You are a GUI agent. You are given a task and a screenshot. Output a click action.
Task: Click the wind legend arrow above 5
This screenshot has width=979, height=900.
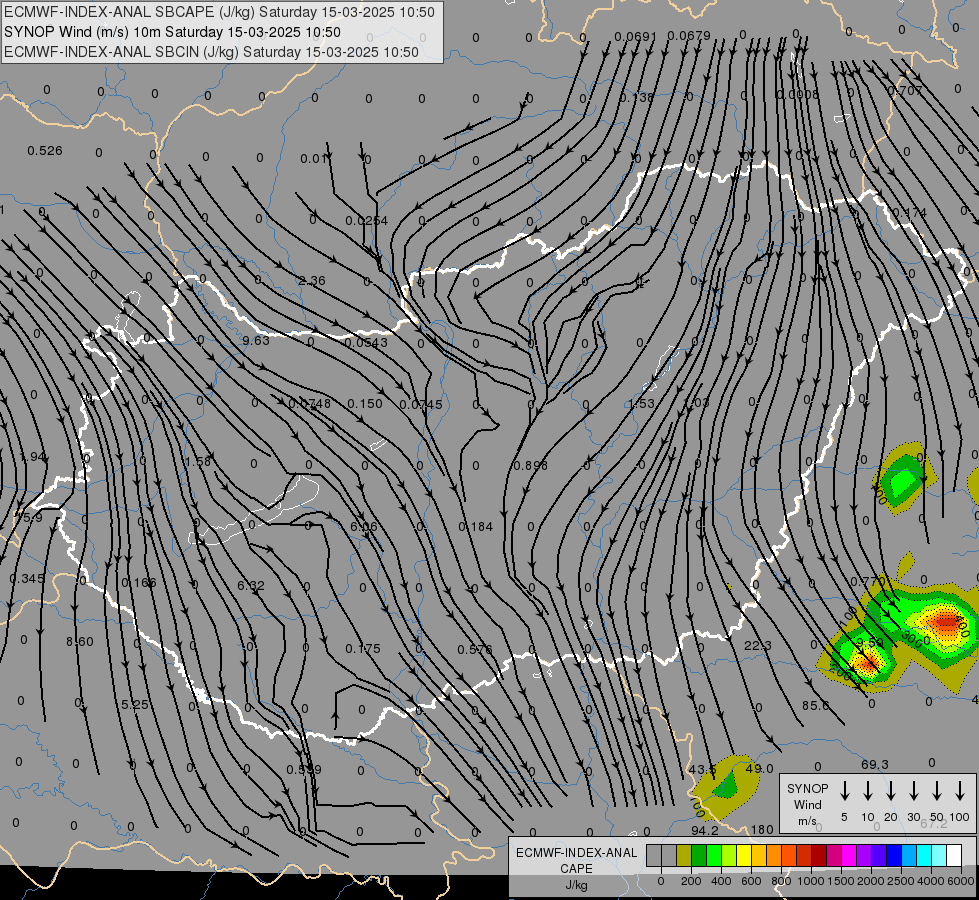(845, 791)
